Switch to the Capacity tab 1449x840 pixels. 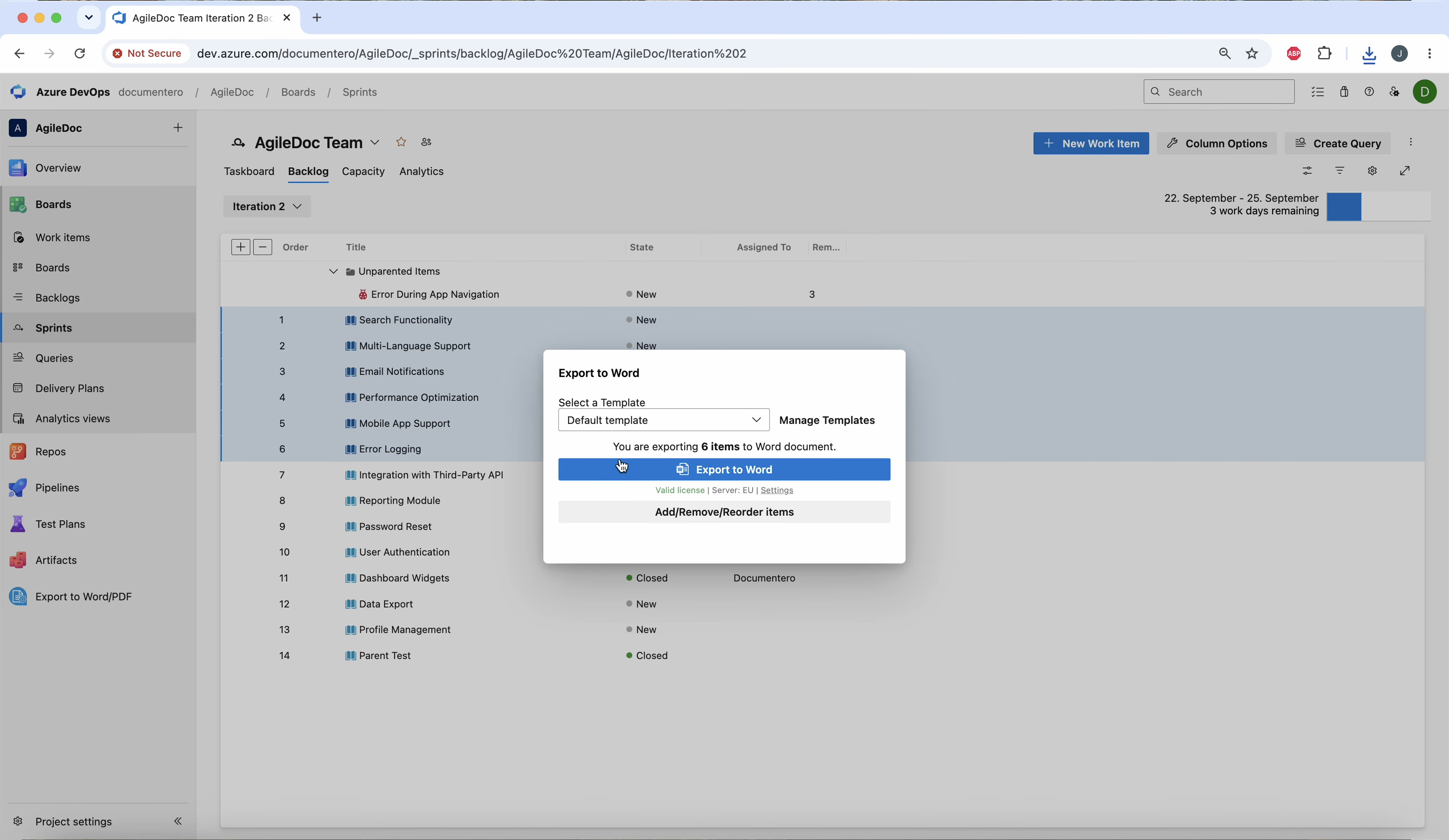point(363,171)
